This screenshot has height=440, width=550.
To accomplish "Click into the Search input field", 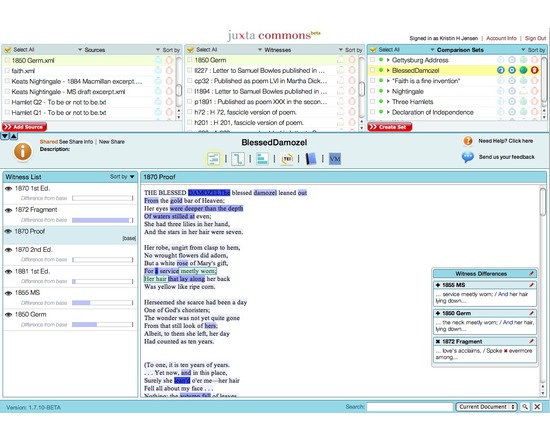I will point(410,407).
